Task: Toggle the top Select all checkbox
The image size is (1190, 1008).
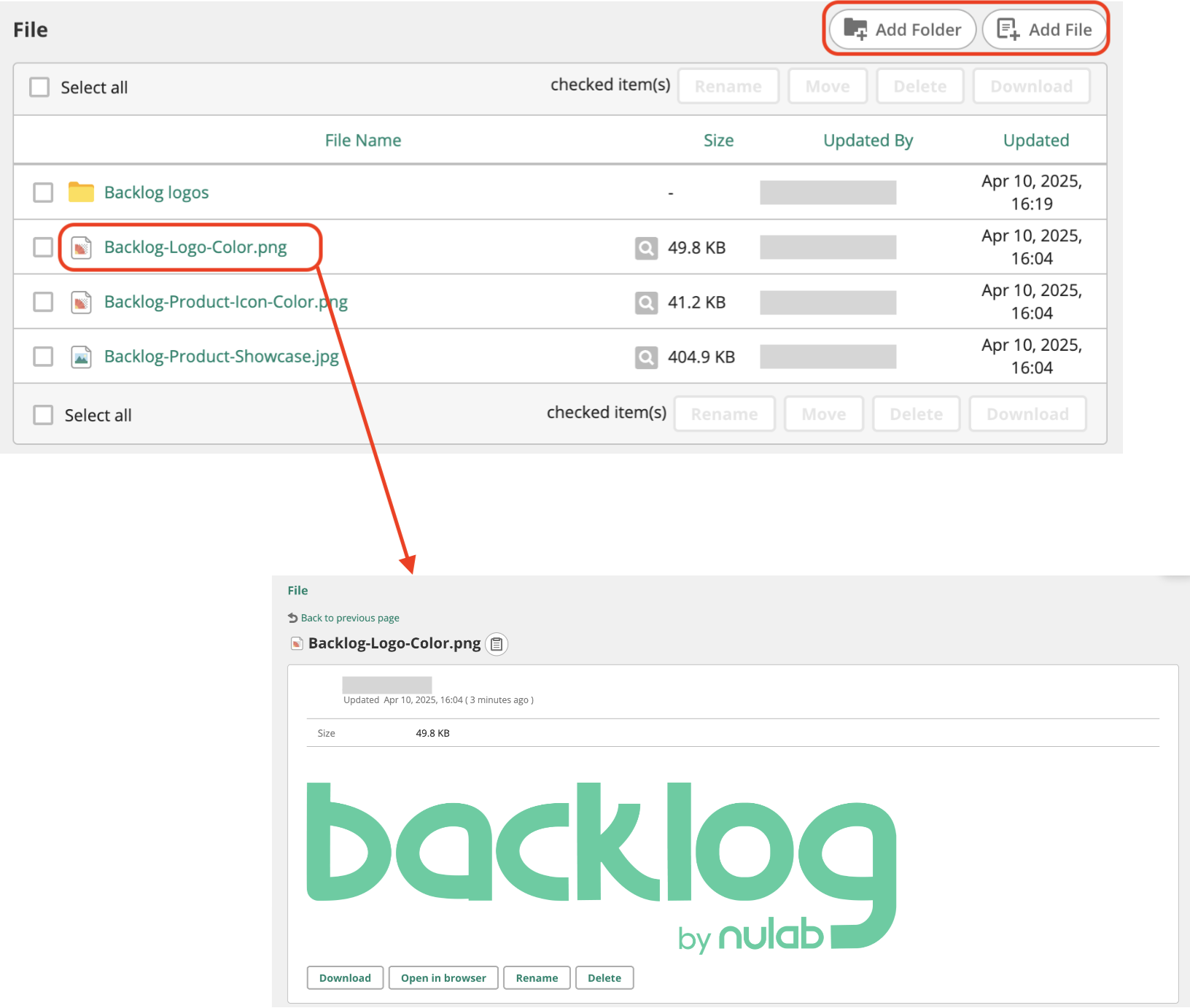Action: 39,88
